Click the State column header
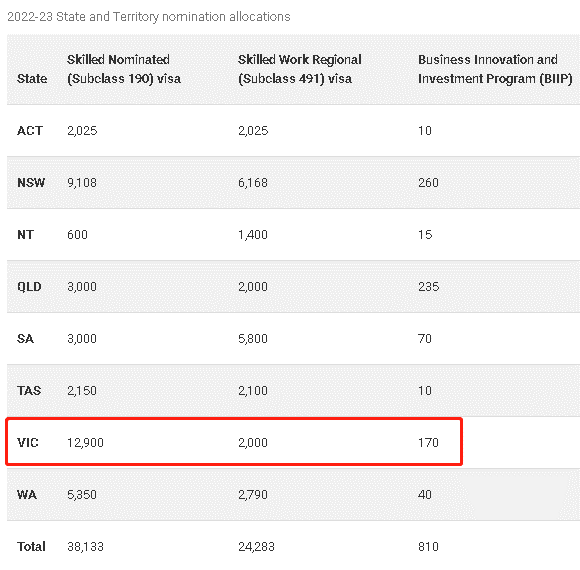This screenshot has width=580, height=570. (x=32, y=79)
